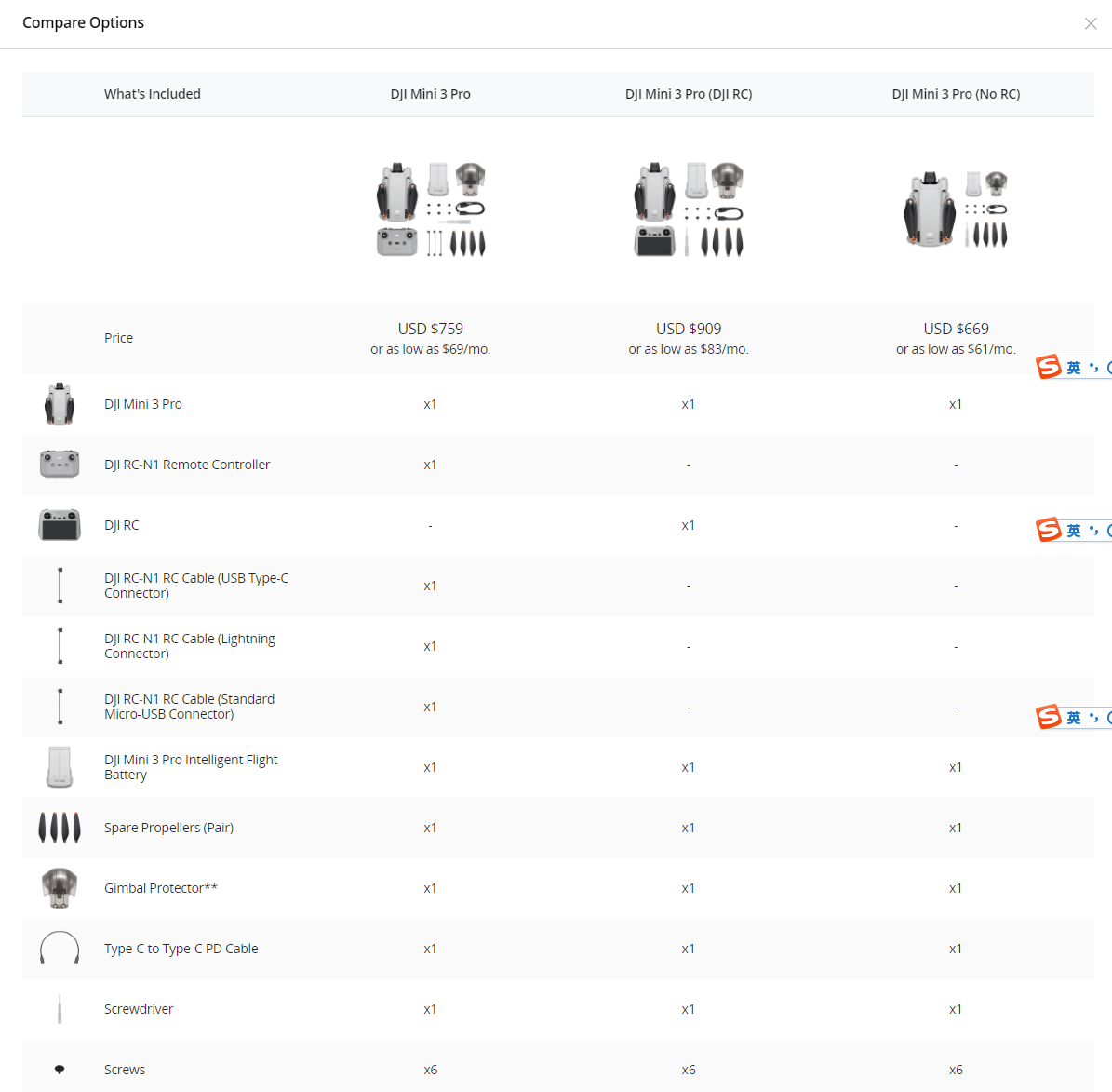The width and height of the screenshot is (1112, 1092).
Task: Click the USB Type-C RC cable icon
Action: pos(60,586)
